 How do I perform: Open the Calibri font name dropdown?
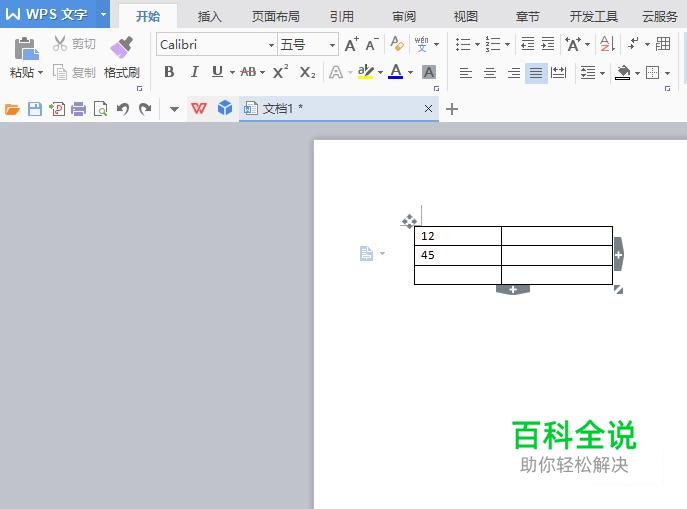tap(271, 45)
